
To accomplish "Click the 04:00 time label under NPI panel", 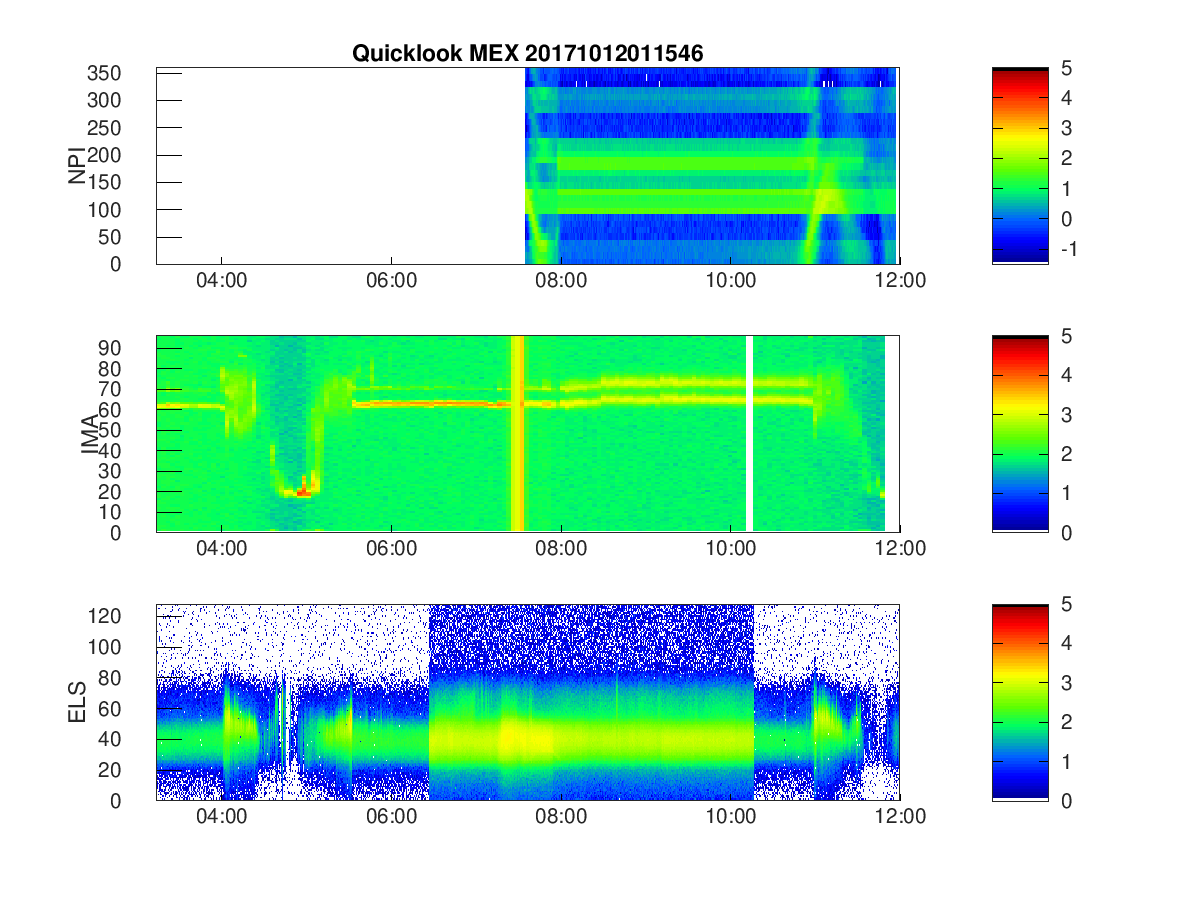I will pyautogui.click(x=221, y=282).
